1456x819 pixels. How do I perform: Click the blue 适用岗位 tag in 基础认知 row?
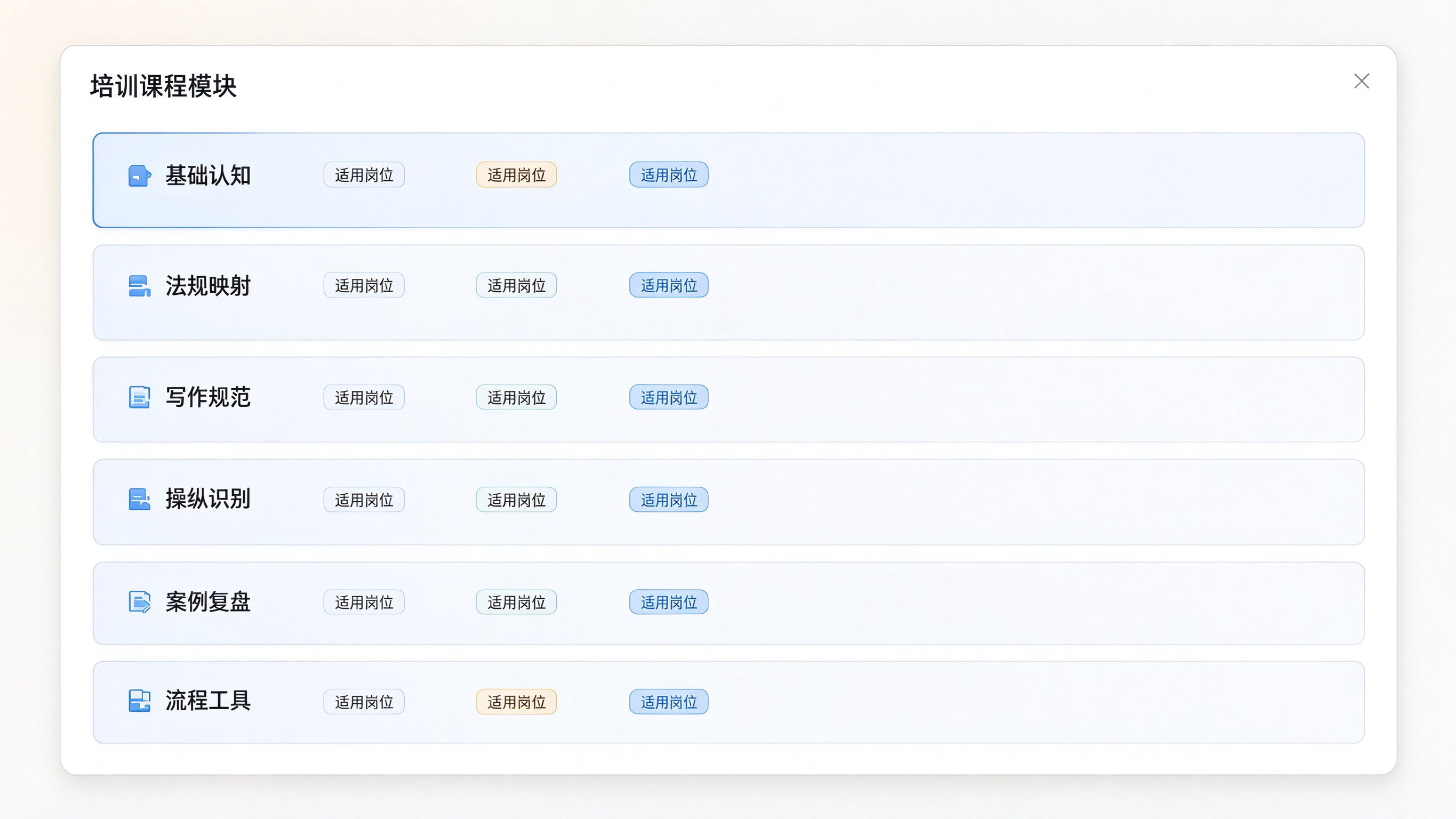point(669,175)
